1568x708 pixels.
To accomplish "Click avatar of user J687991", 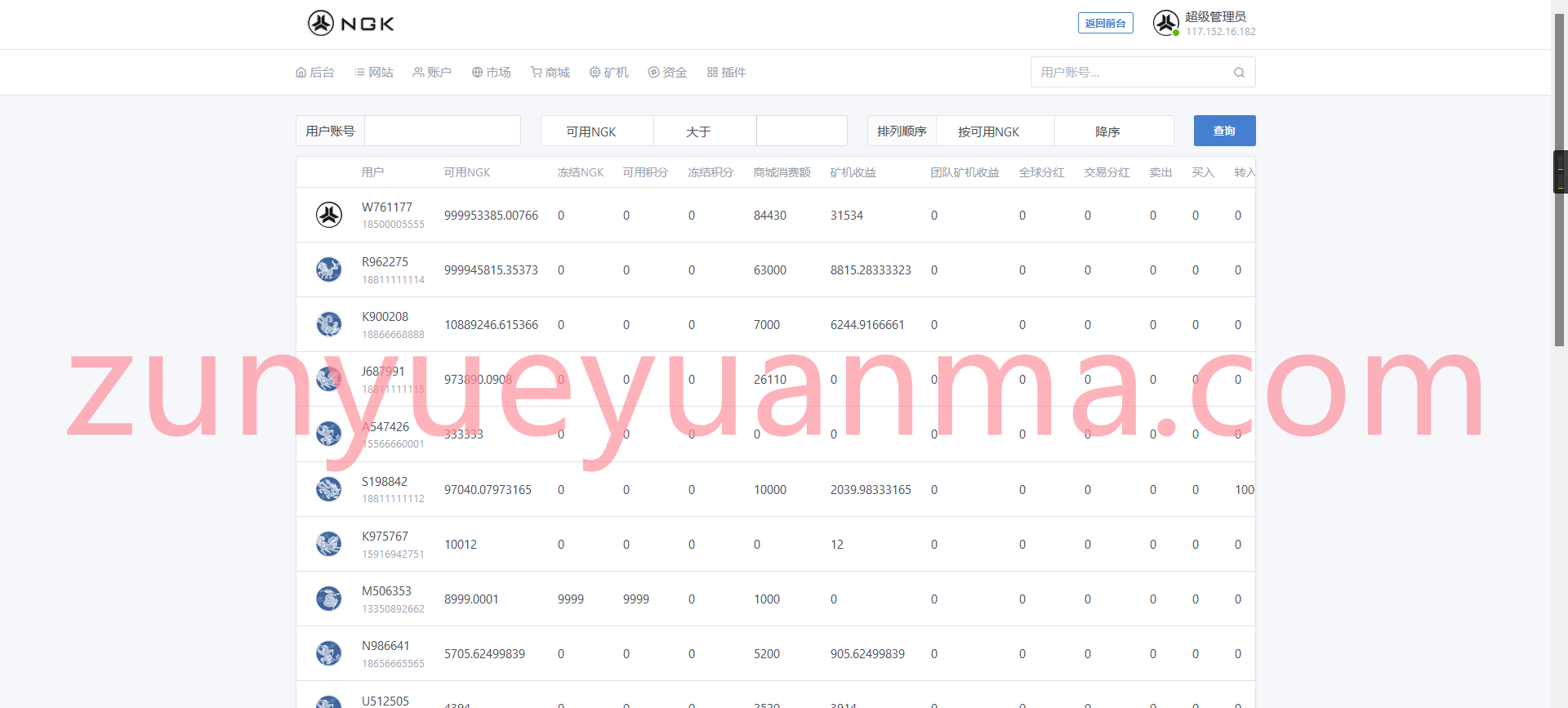I will (x=329, y=379).
